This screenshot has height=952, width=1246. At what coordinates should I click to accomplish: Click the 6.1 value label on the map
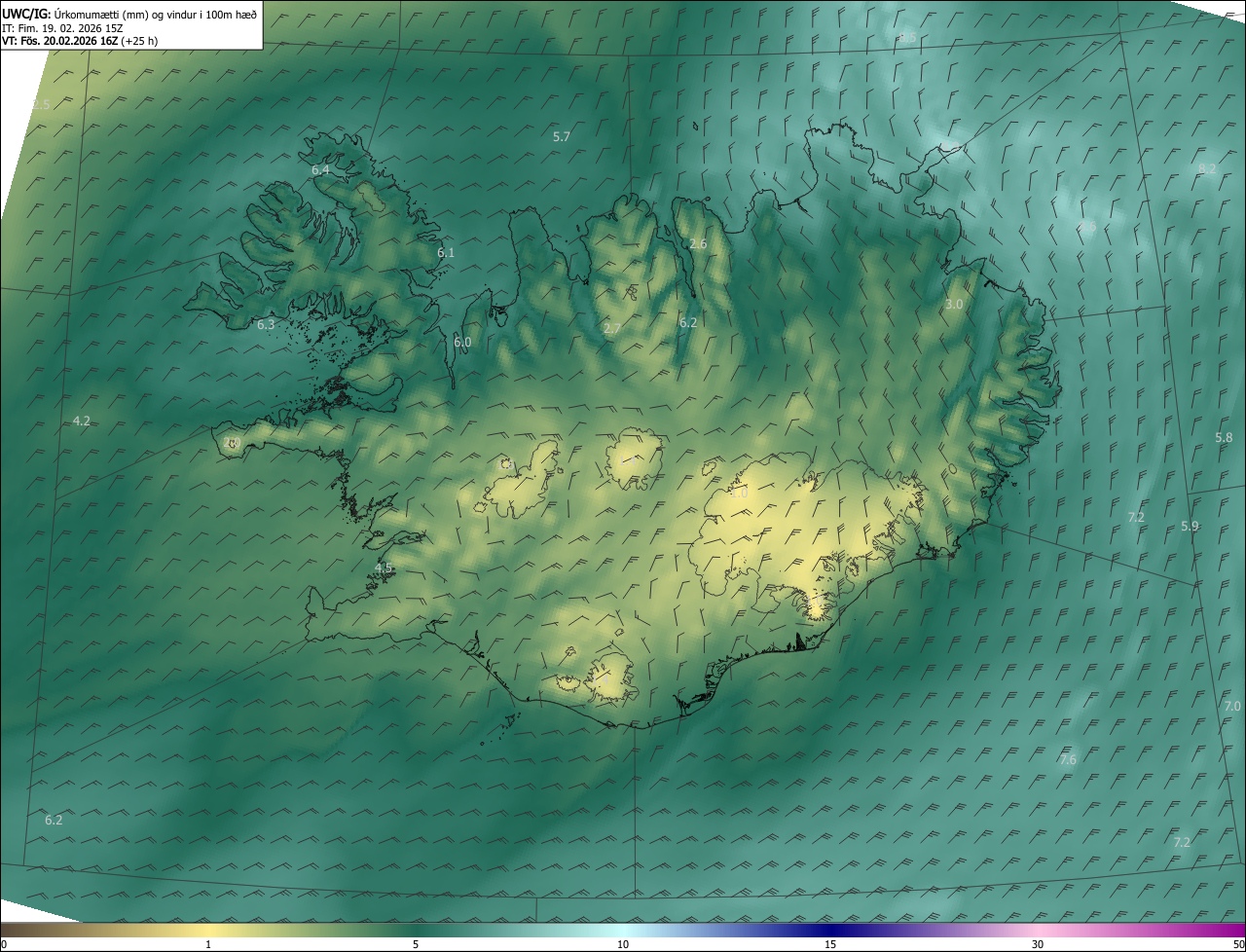coord(446,253)
